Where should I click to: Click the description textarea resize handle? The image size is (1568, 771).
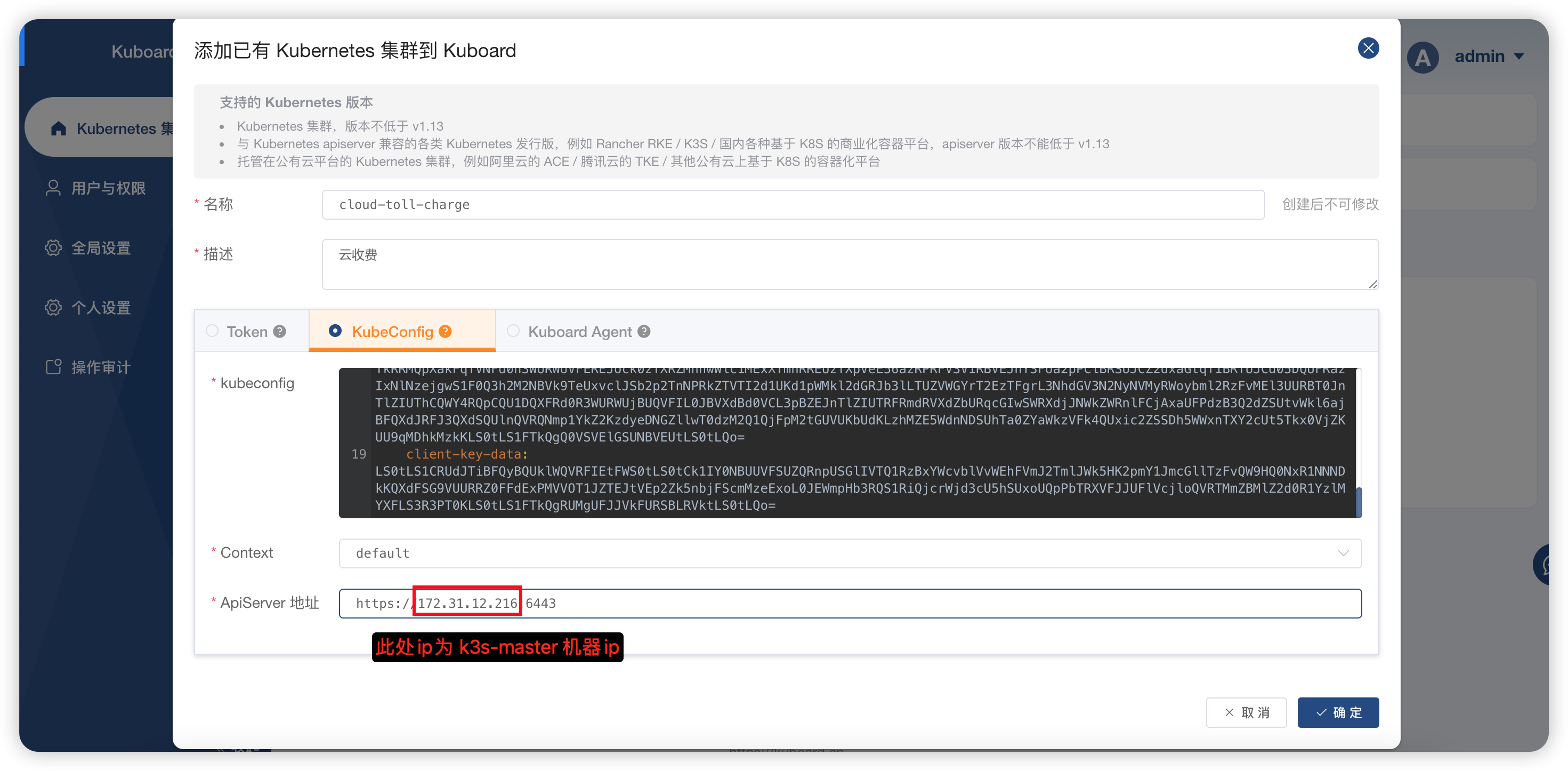pyautogui.click(x=1372, y=284)
